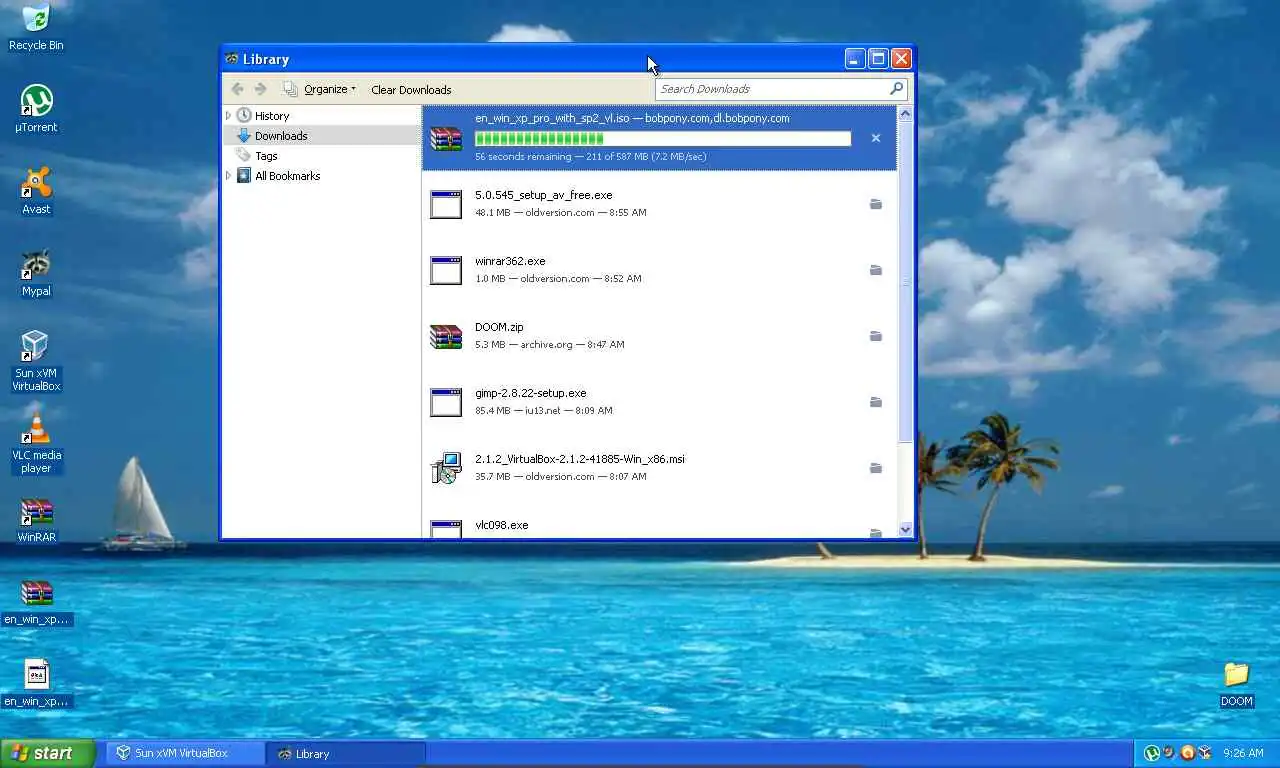Click the search magnifier icon
The height and width of the screenshot is (768, 1280).
896,89
